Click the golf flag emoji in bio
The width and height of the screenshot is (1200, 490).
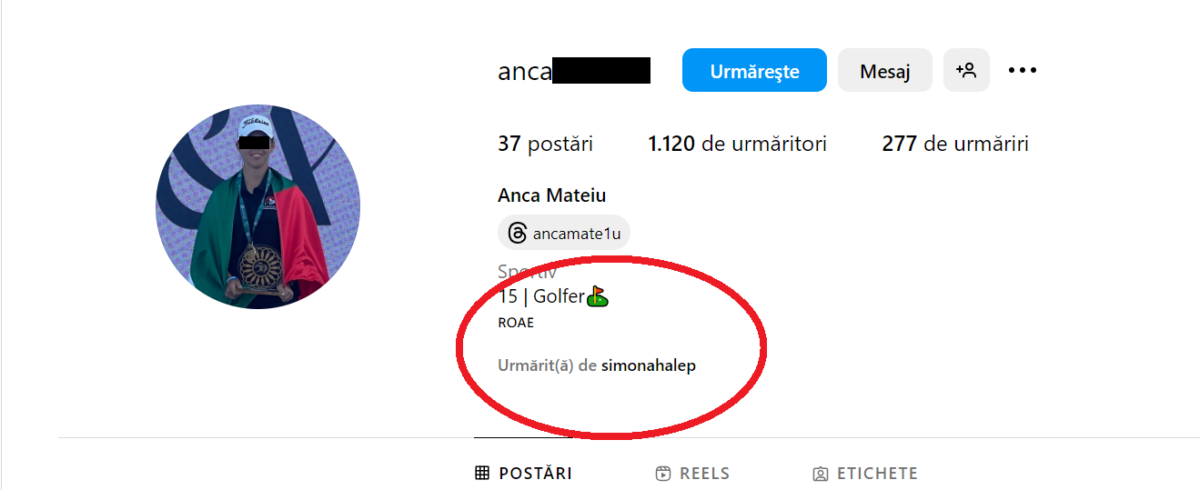point(598,296)
